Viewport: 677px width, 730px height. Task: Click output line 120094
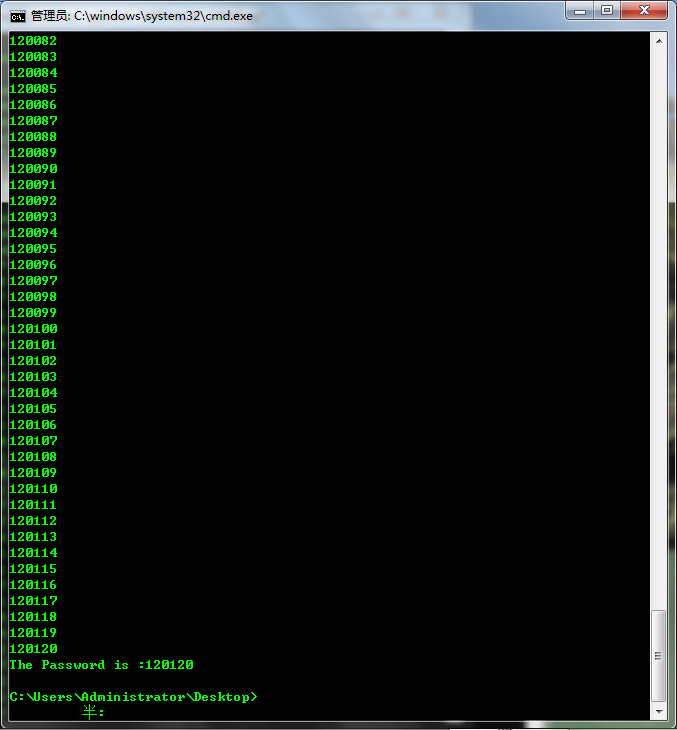tap(33, 233)
